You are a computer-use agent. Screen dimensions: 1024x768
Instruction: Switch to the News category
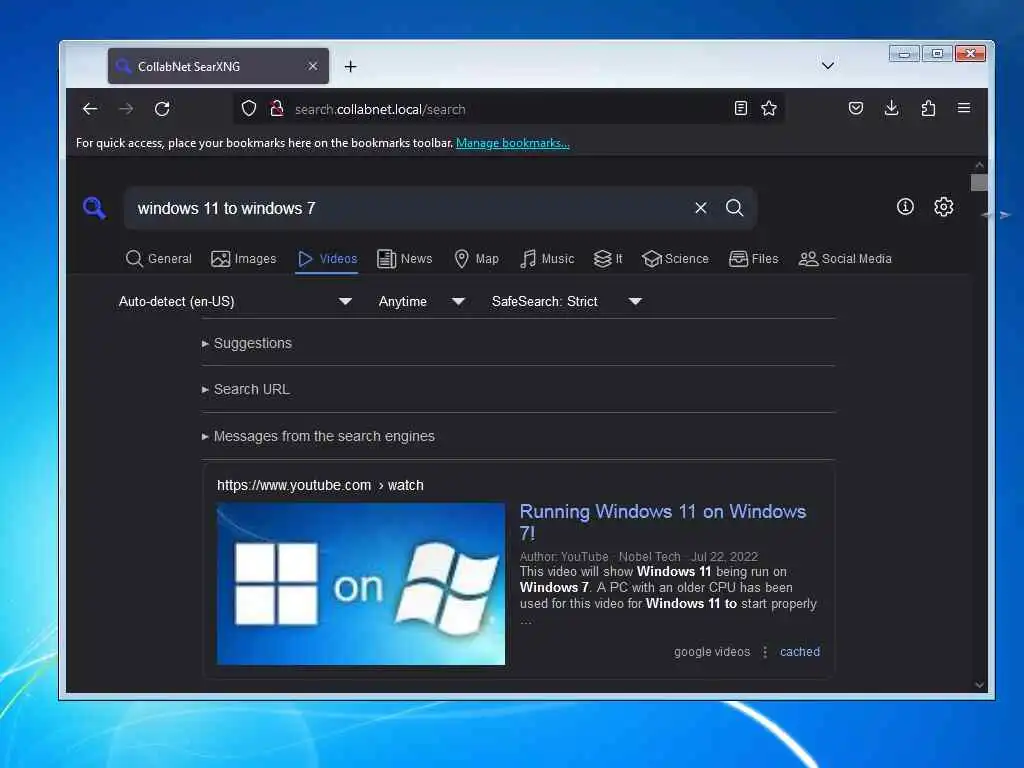point(405,259)
